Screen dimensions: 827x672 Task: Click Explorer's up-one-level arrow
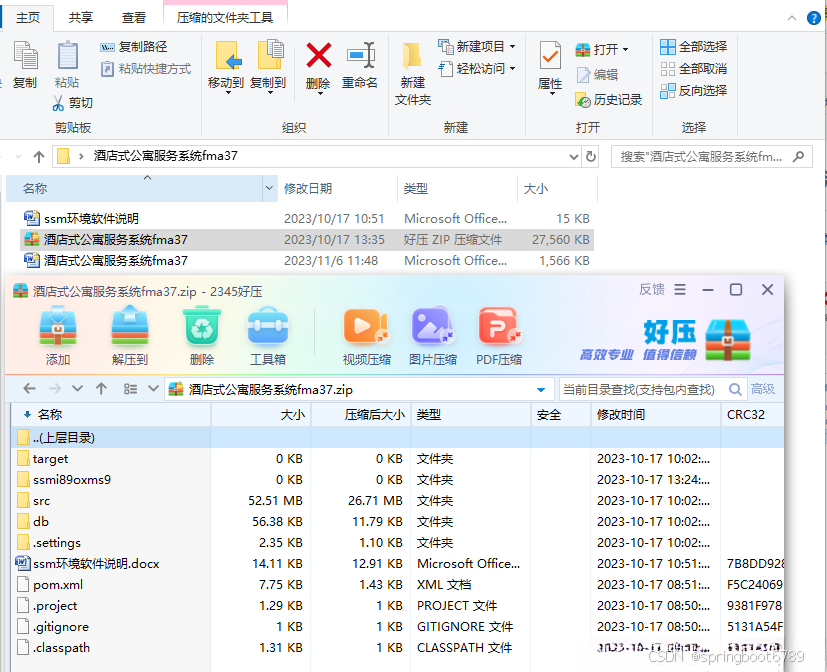tap(39, 157)
